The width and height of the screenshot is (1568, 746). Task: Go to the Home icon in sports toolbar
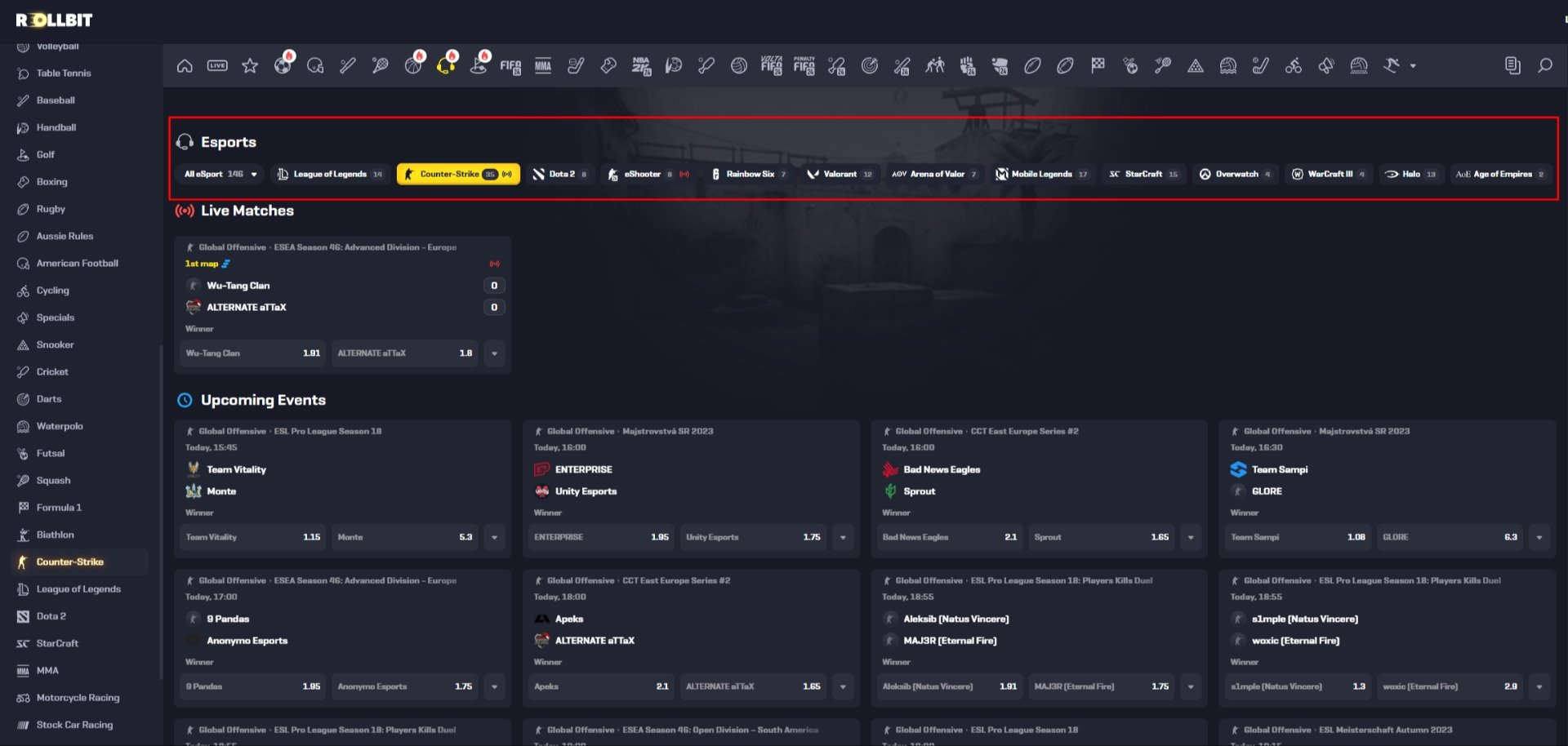click(x=185, y=65)
